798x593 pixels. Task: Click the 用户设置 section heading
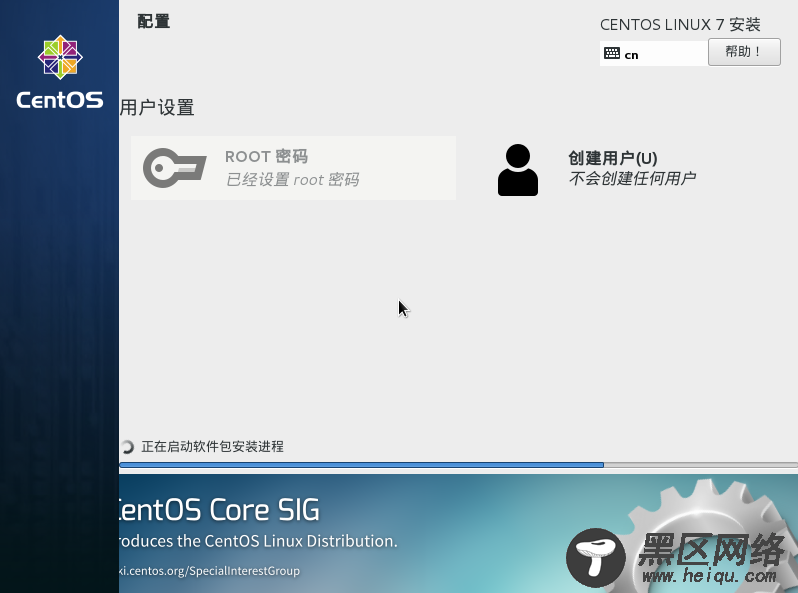[157, 107]
